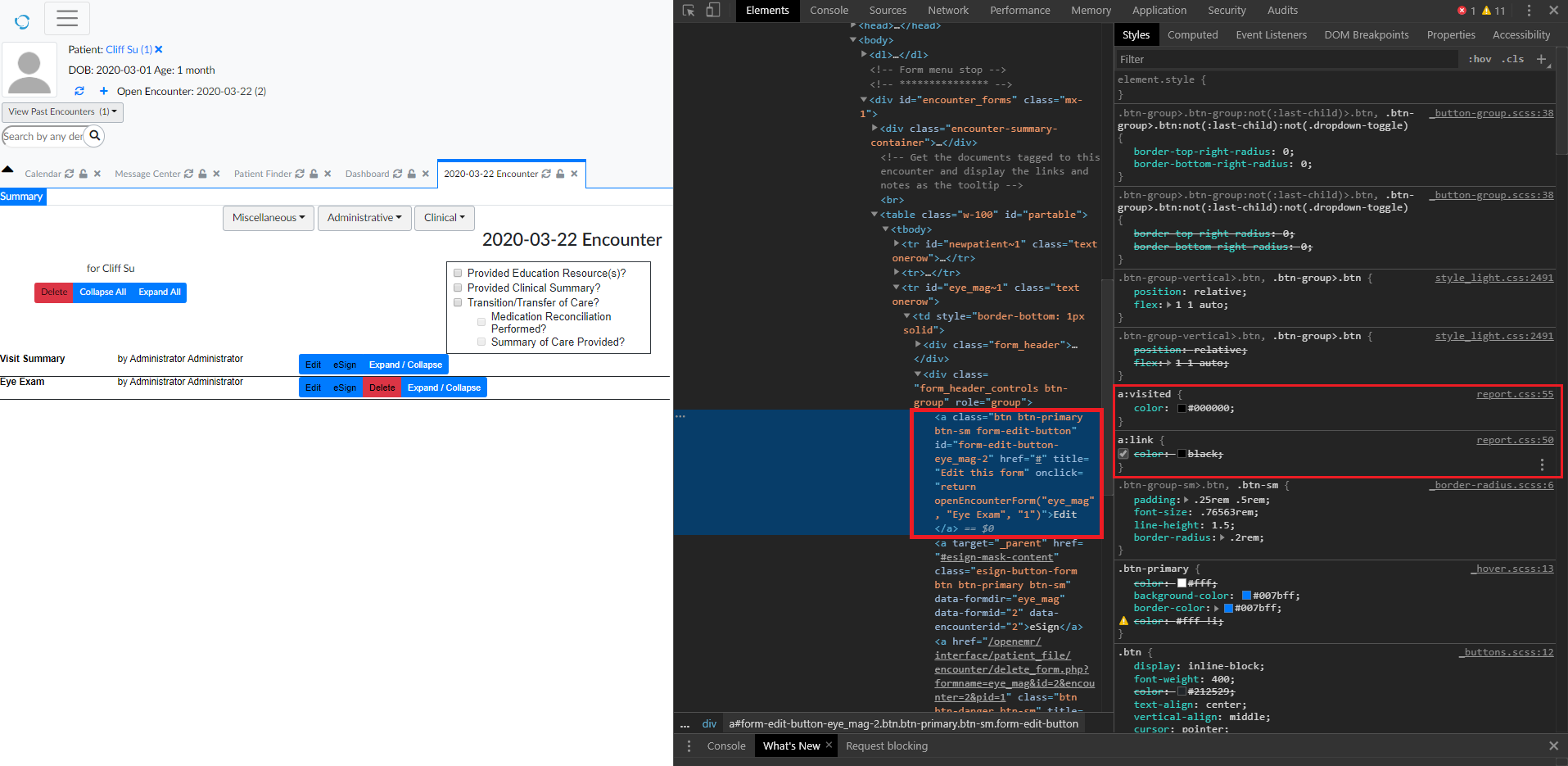This screenshot has height=766, width=1568.
Task: Open the hamburger menu at top left
Action: tap(67, 18)
